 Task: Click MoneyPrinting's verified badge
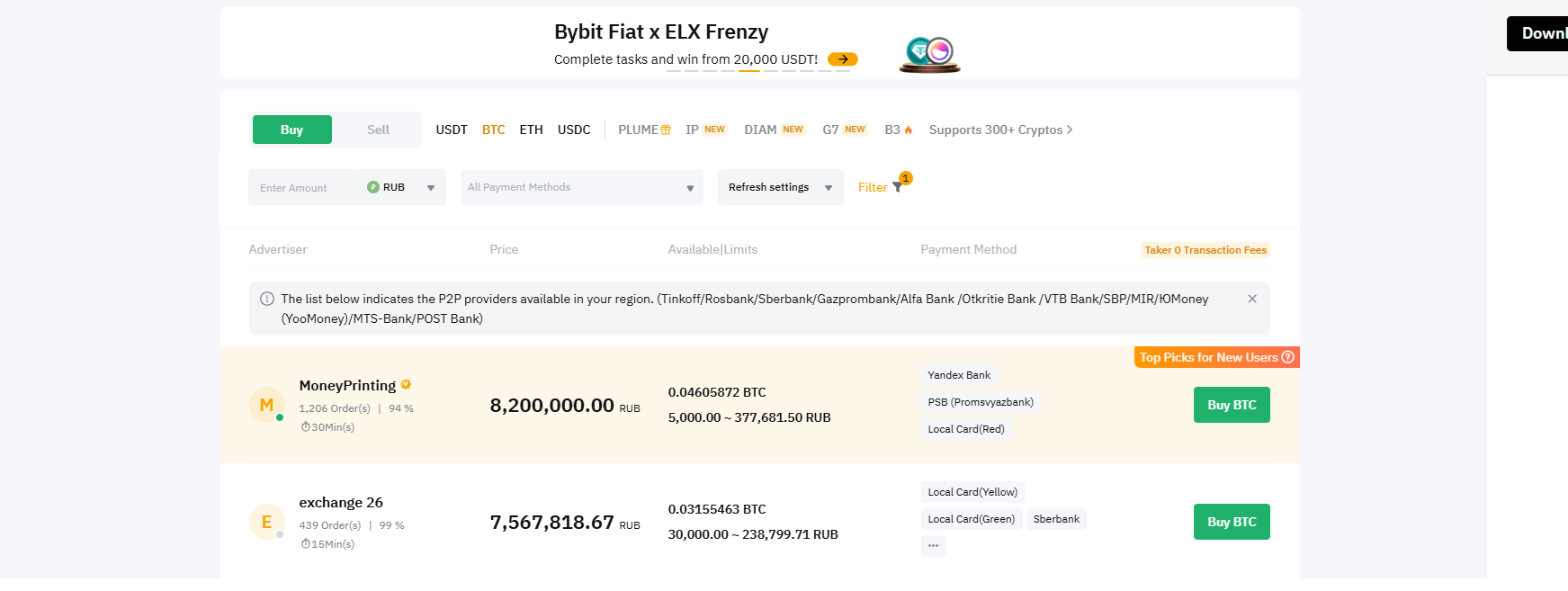pos(406,384)
